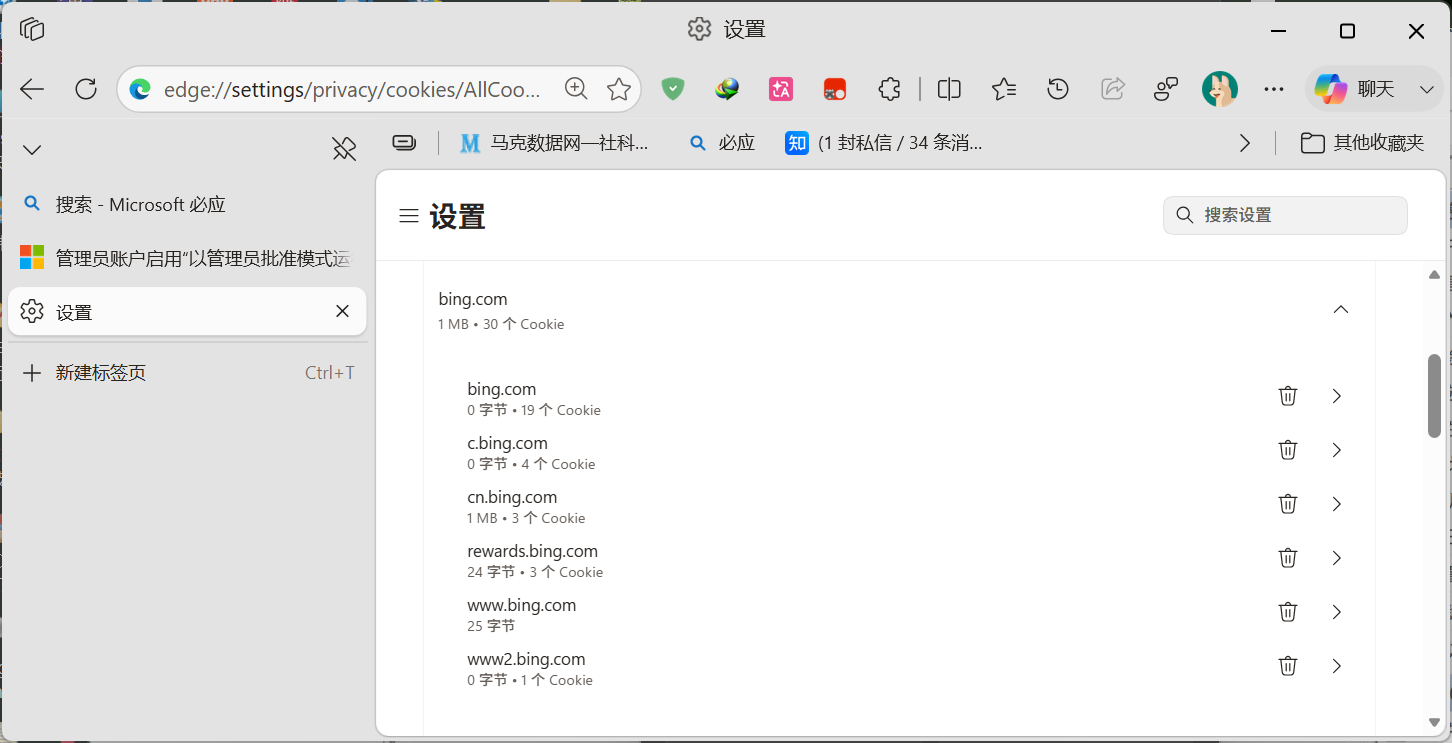Image resolution: width=1452 pixels, height=743 pixels.
Task: Open the 必应 bookmark
Action: point(722,143)
